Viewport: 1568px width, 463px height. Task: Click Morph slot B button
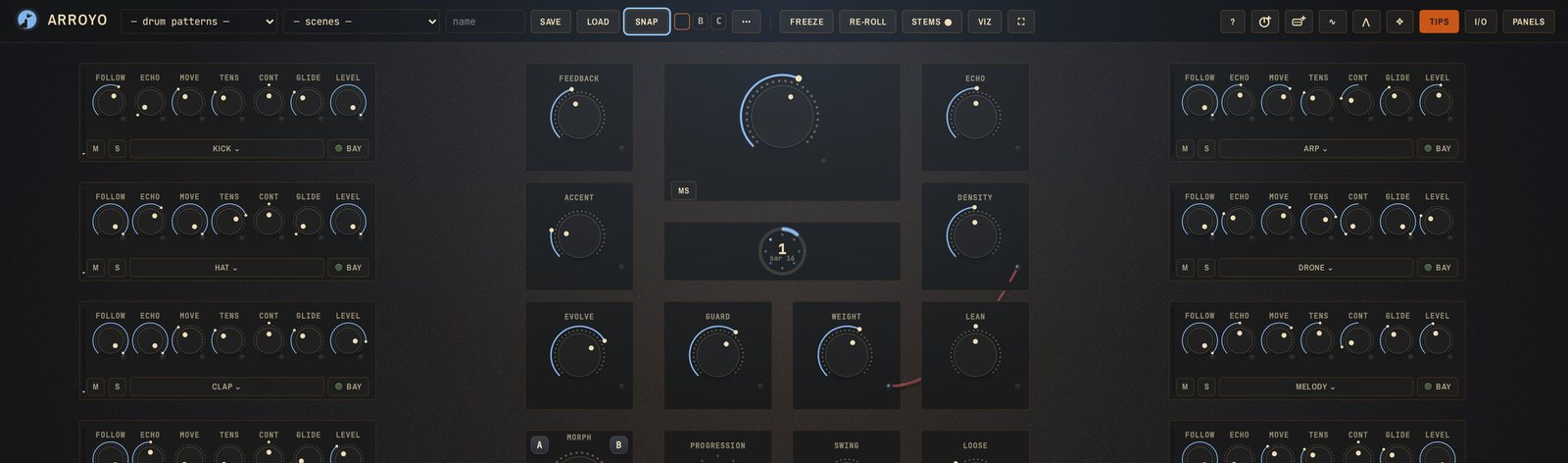(618, 445)
